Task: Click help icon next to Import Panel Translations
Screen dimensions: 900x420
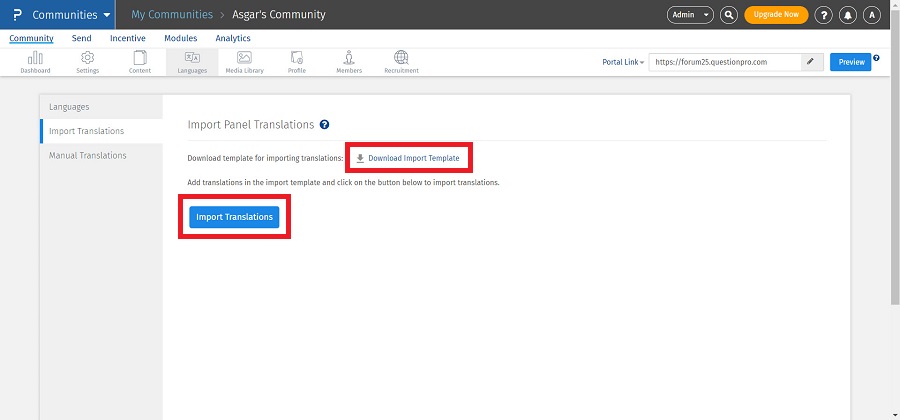Action: [324, 125]
